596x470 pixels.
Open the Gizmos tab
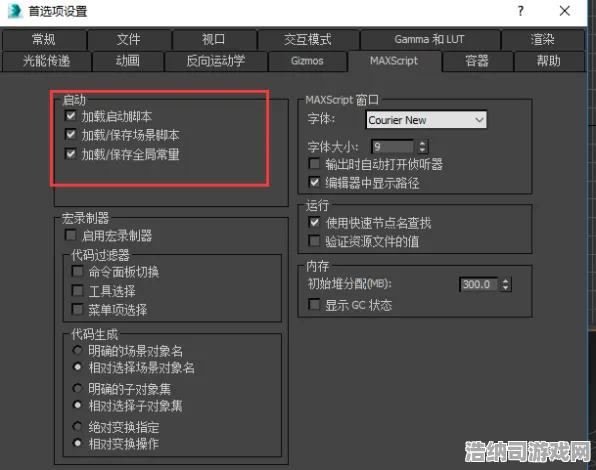307,61
